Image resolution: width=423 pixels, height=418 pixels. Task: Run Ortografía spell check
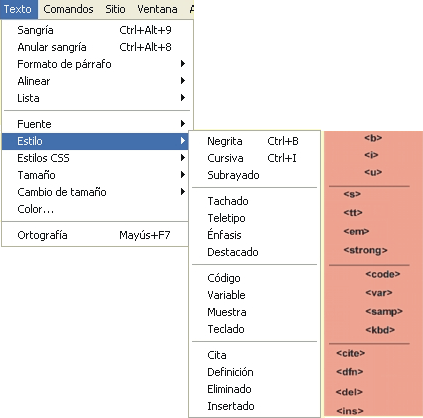(x=96, y=235)
